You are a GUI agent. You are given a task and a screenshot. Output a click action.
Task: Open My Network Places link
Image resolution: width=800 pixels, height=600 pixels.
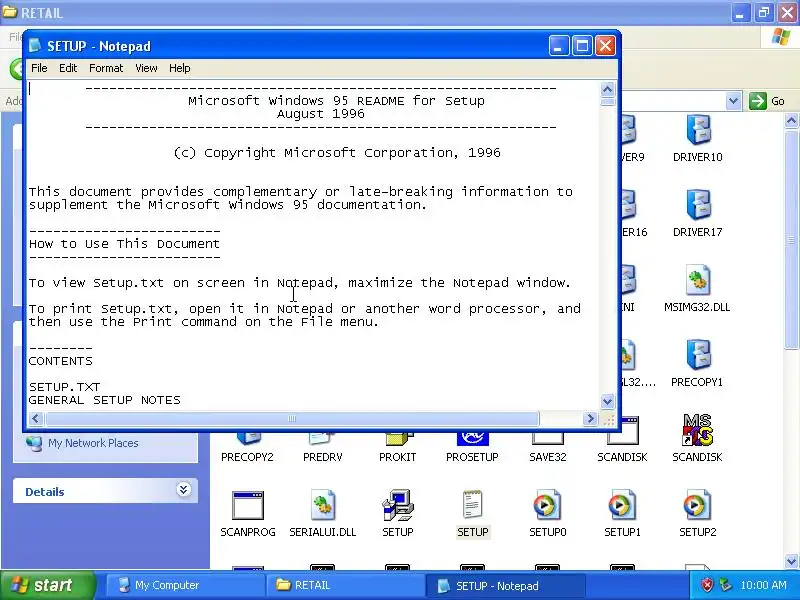click(x=93, y=443)
